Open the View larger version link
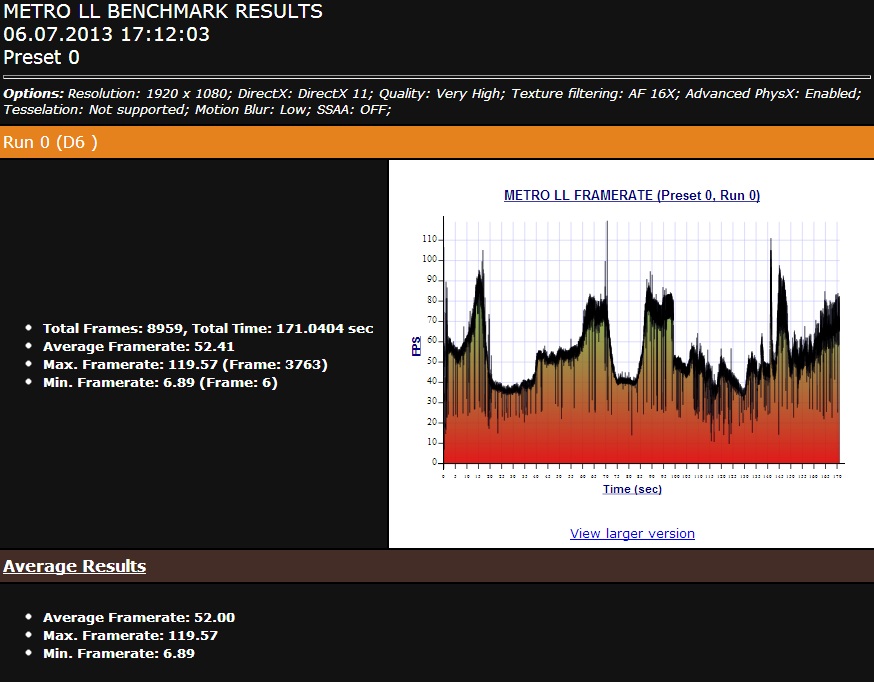874x682 pixels. tap(632, 533)
